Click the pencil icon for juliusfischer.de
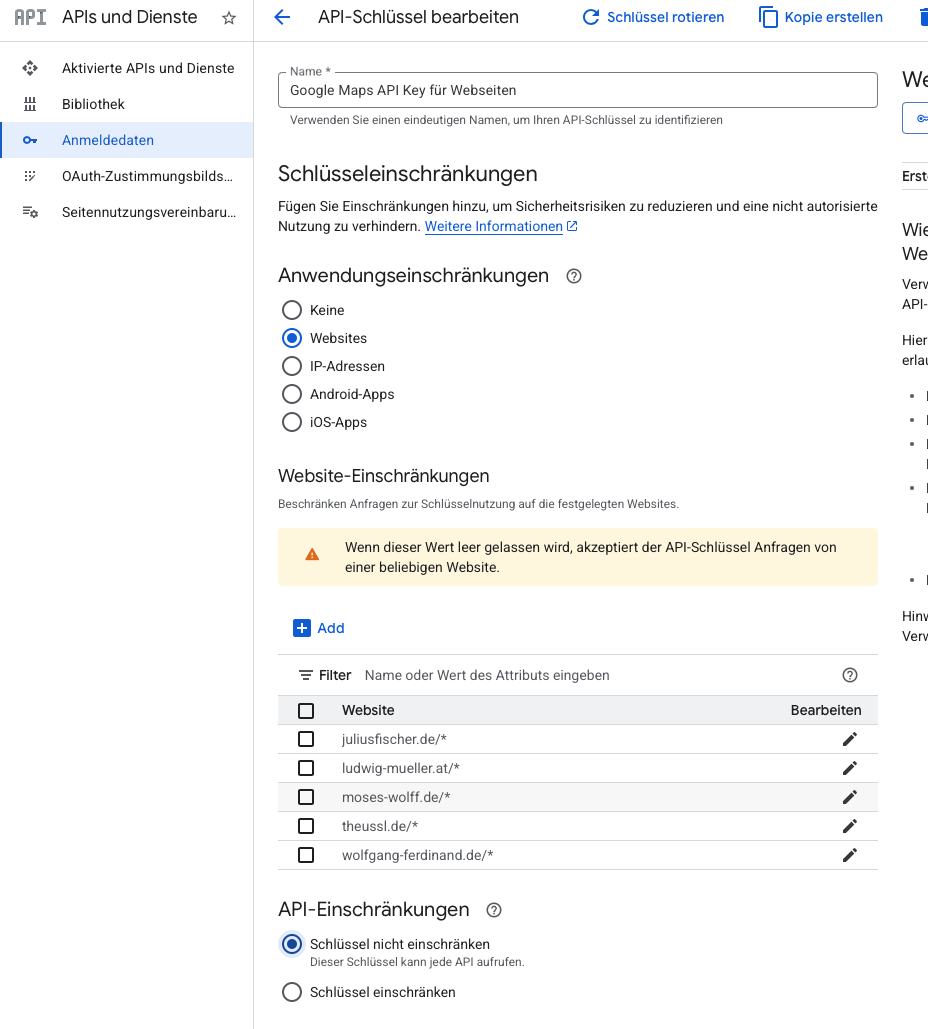The image size is (928, 1029). tap(849, 739)
